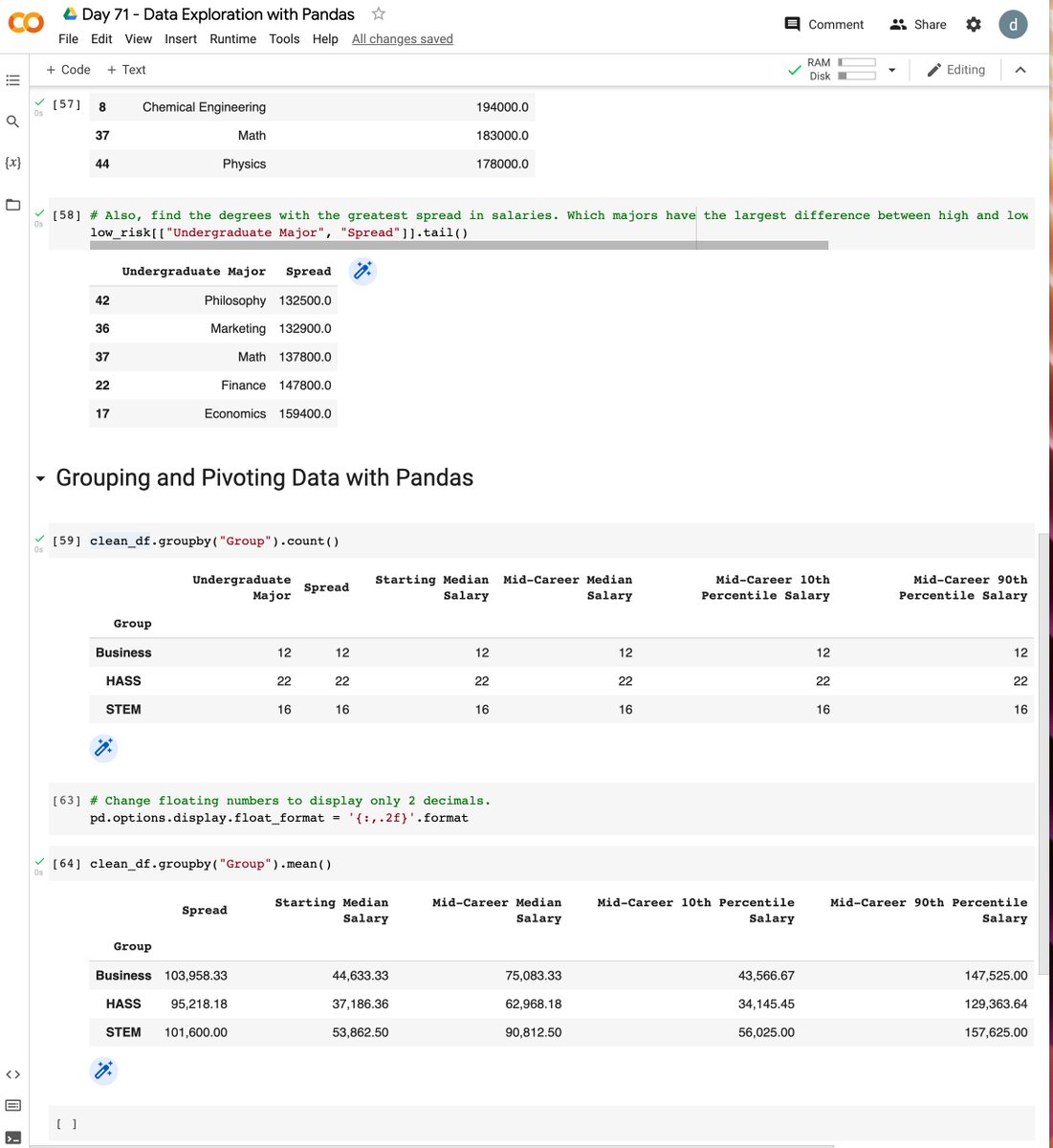Open the Table of contents sidebar icon
Viewport: 1053px width, 1148px height.
13,80
